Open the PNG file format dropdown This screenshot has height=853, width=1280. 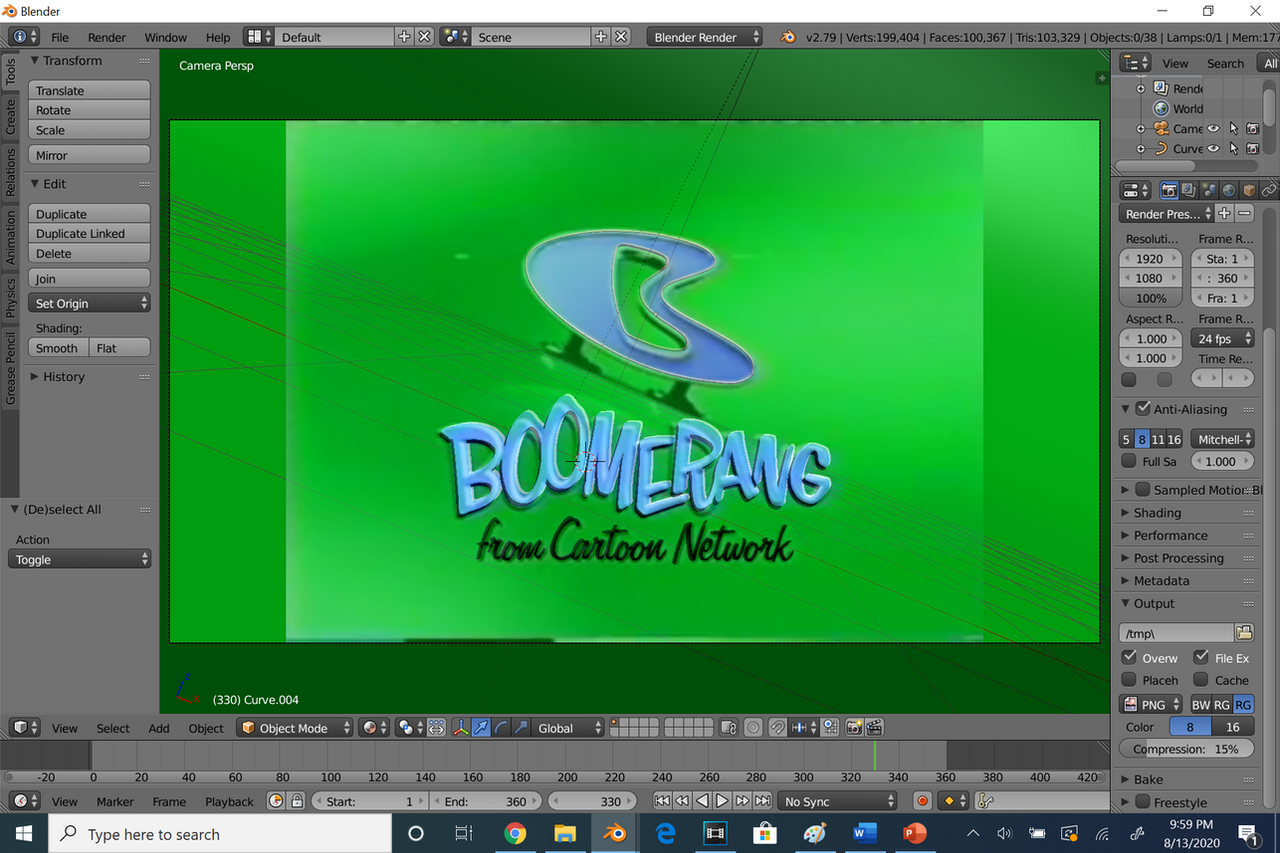coord(1151,704)
